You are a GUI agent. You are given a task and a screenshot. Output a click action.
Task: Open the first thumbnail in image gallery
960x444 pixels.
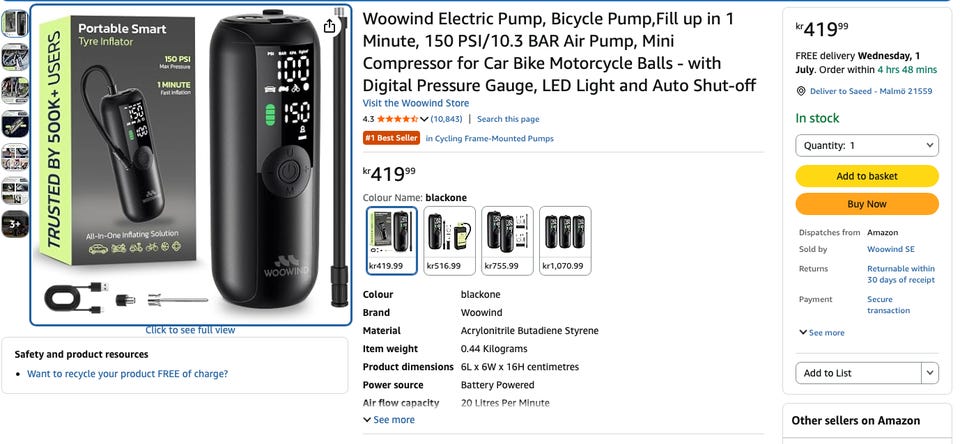tap(15, 23)
